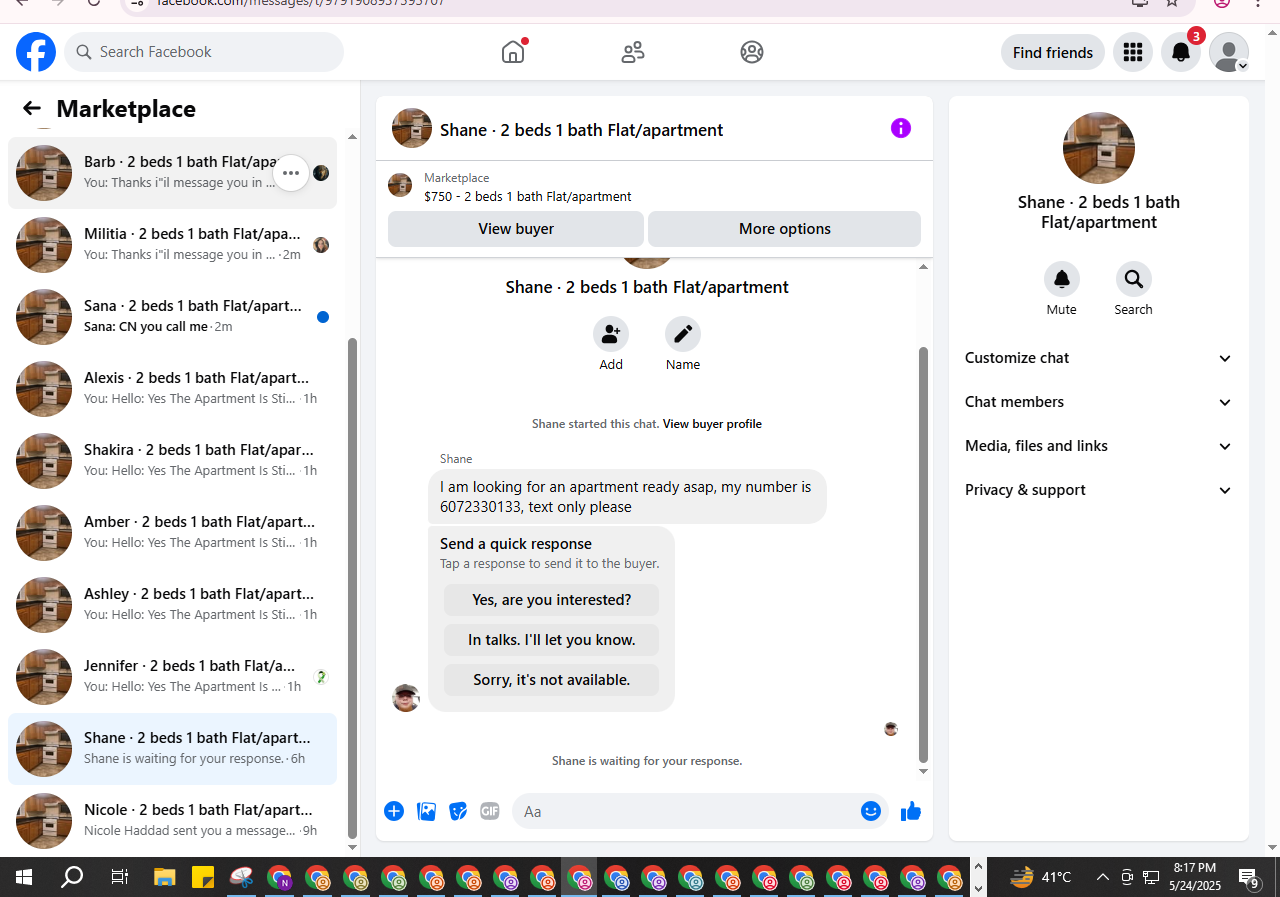1280x897 pixels.
Task: Click the View buyer button
Action: click(516, 229)
